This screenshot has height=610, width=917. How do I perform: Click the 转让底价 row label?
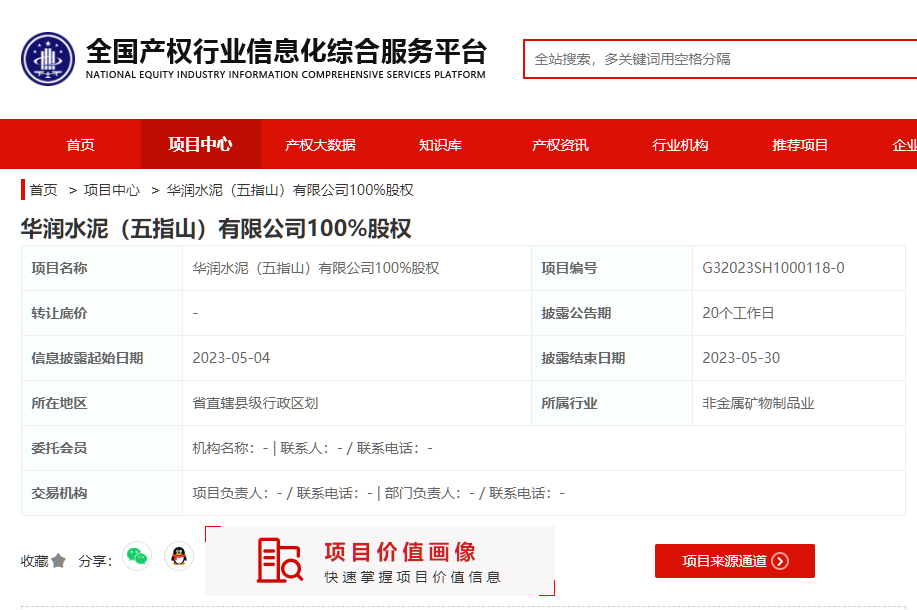59,313
